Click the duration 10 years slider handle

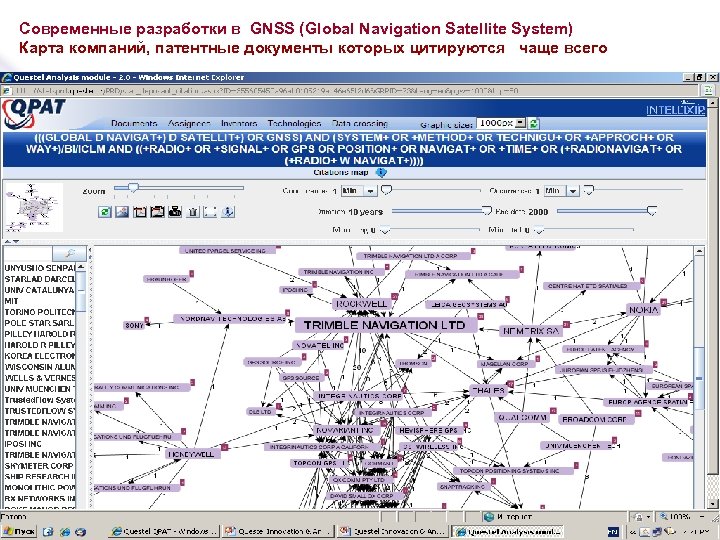487,211
